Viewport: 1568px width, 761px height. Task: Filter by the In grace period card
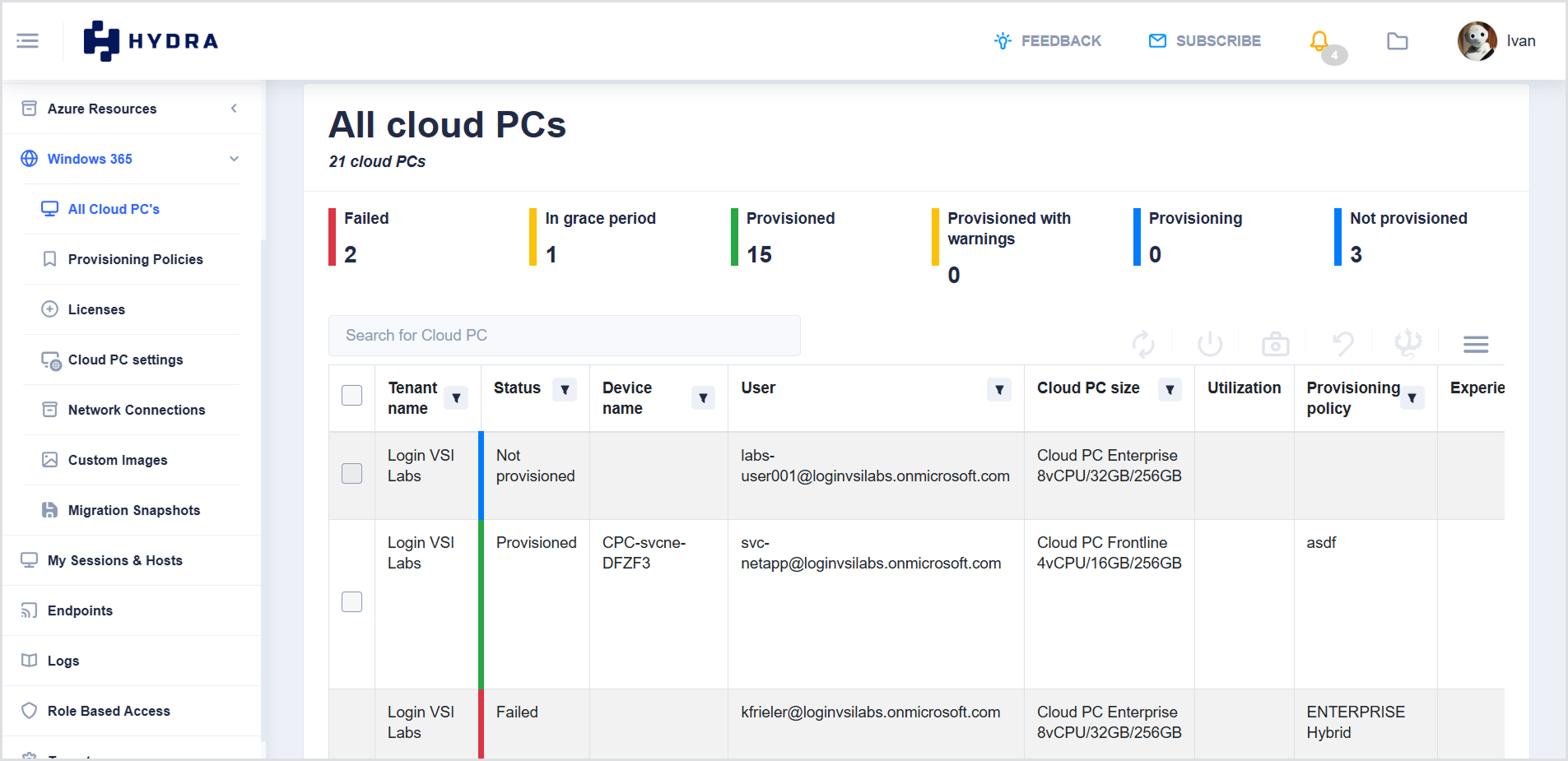click(x=593, y=237)
